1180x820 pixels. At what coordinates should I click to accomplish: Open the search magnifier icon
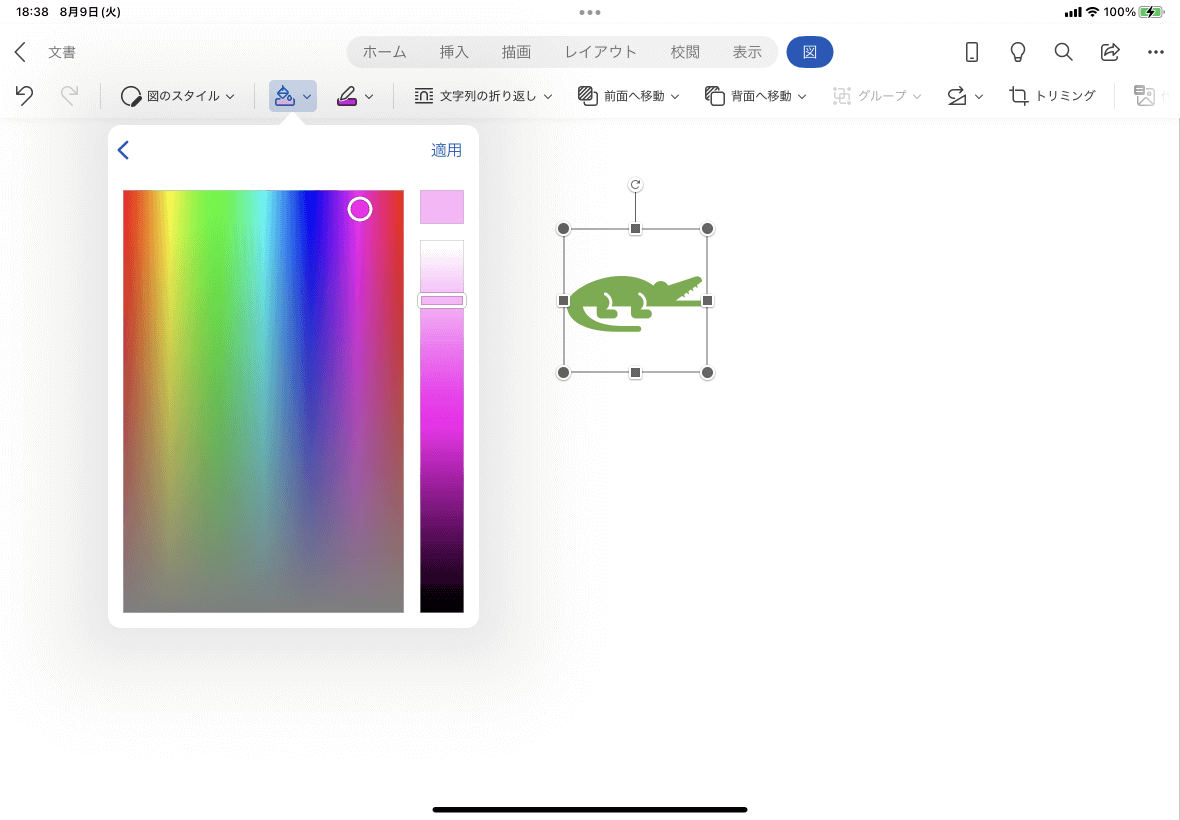(1063, 52)
